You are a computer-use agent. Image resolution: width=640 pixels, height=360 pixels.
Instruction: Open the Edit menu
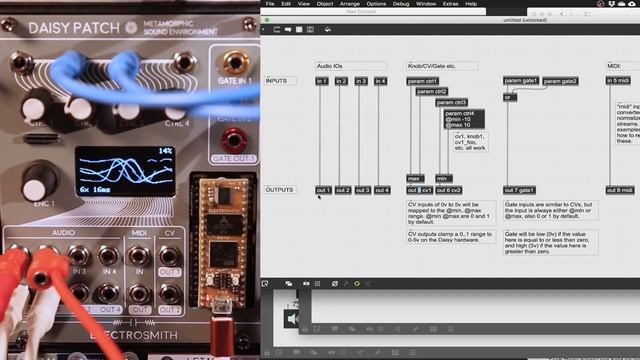pos(286,4)
